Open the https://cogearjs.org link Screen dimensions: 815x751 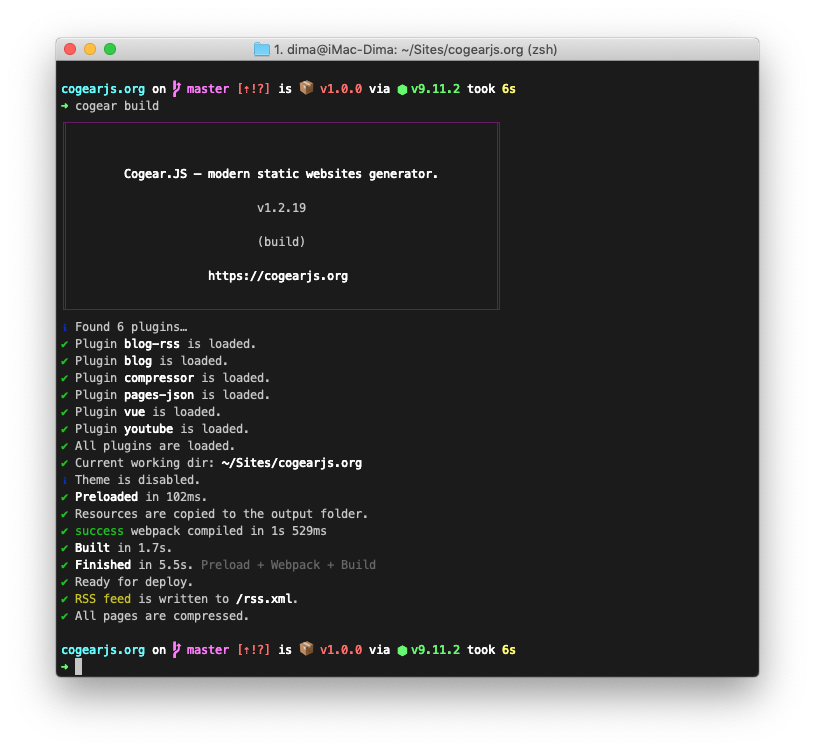click(x=278, y=276)
